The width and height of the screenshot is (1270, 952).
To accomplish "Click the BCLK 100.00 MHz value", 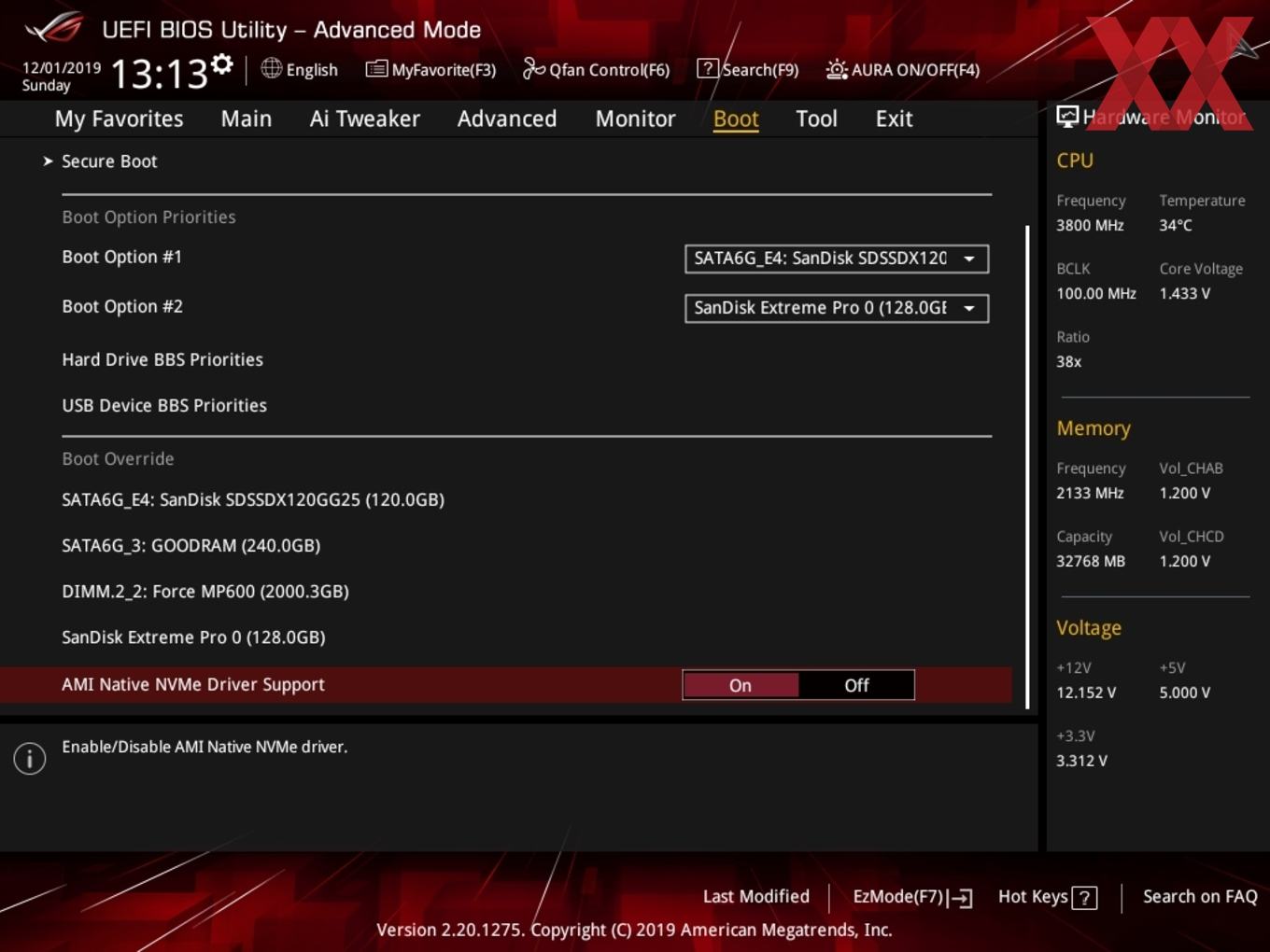I will pyautogui.click(x=1096, y=293).
